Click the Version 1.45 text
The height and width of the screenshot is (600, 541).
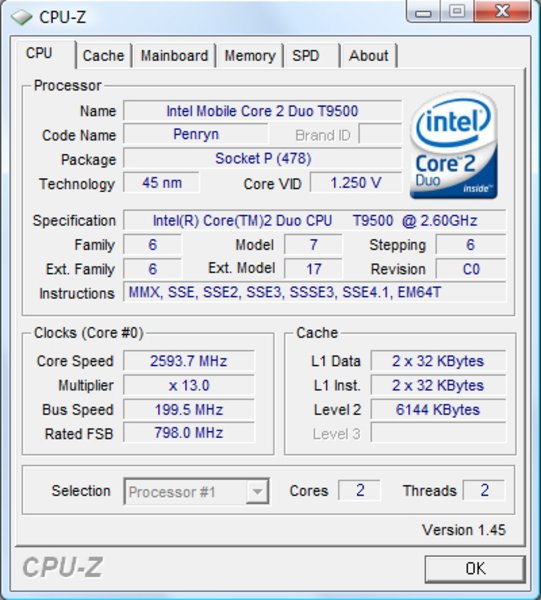(x=464, y=530)
